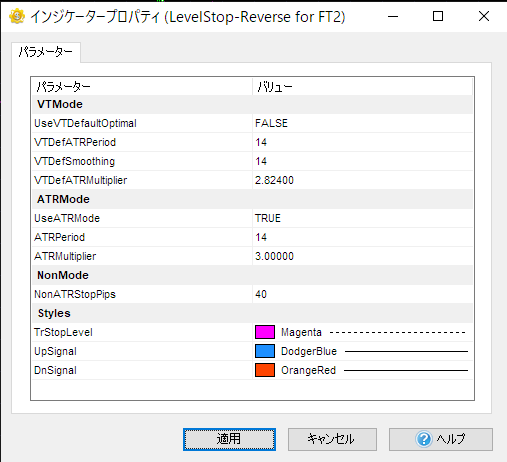This screenshot has width=507, height=462.
Task: Select the DodgerBlue color swatch for UpSignal
Action: (265, 351)
